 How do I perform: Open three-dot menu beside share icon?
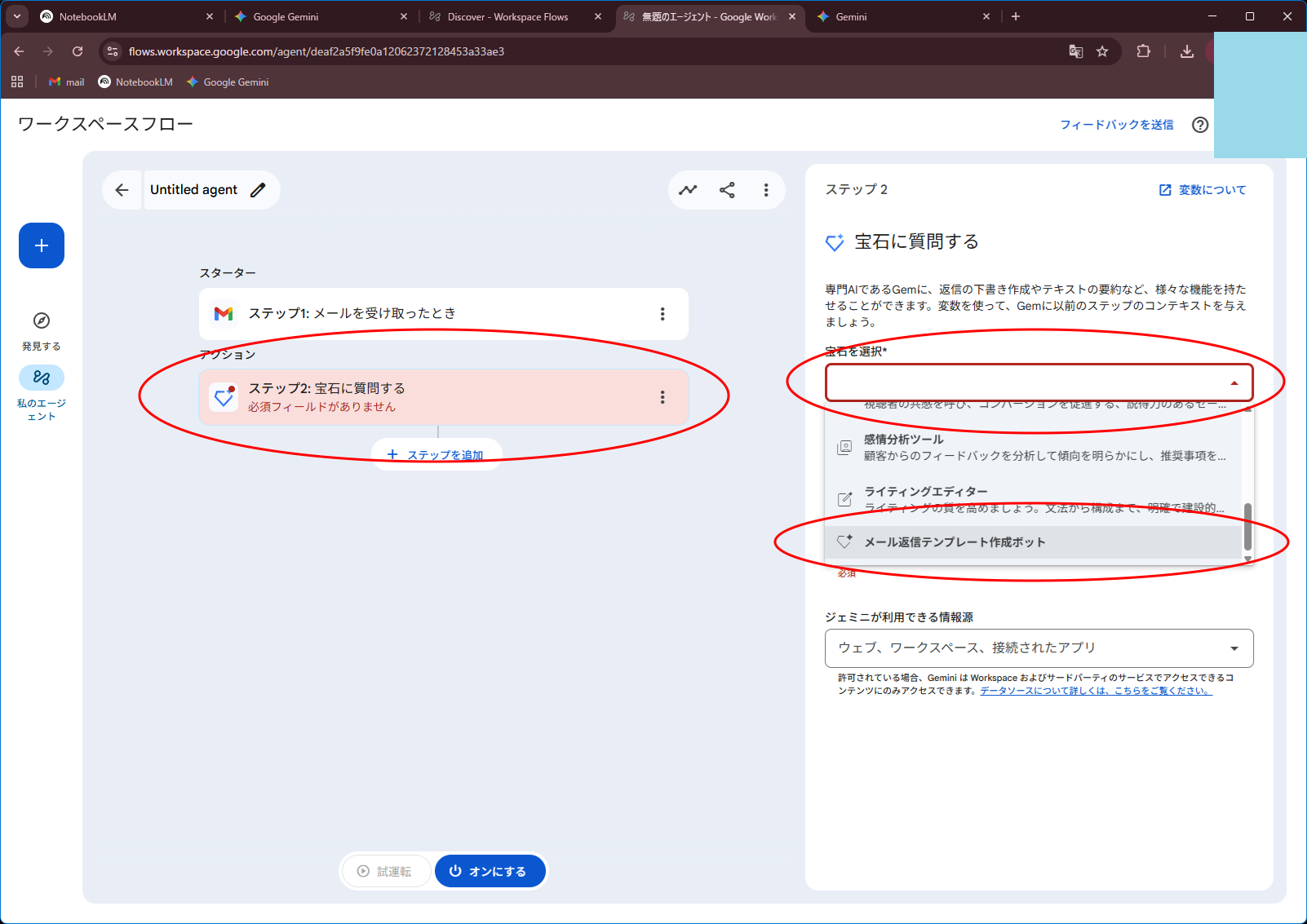[765, 190]
